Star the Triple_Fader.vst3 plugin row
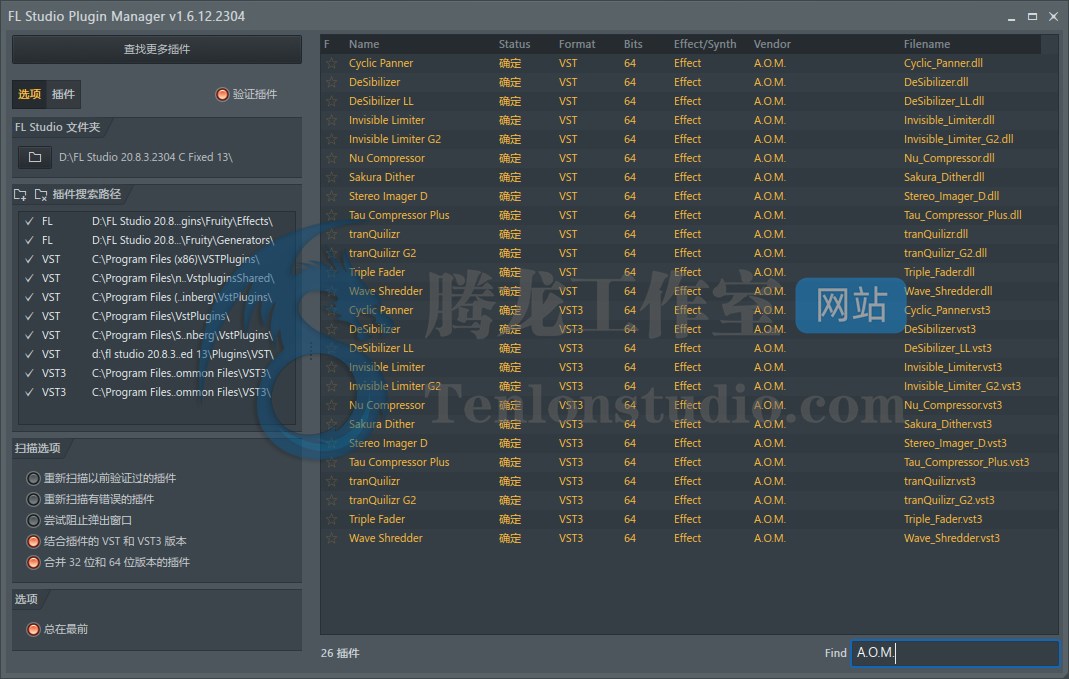 click(x=331, y=519)
